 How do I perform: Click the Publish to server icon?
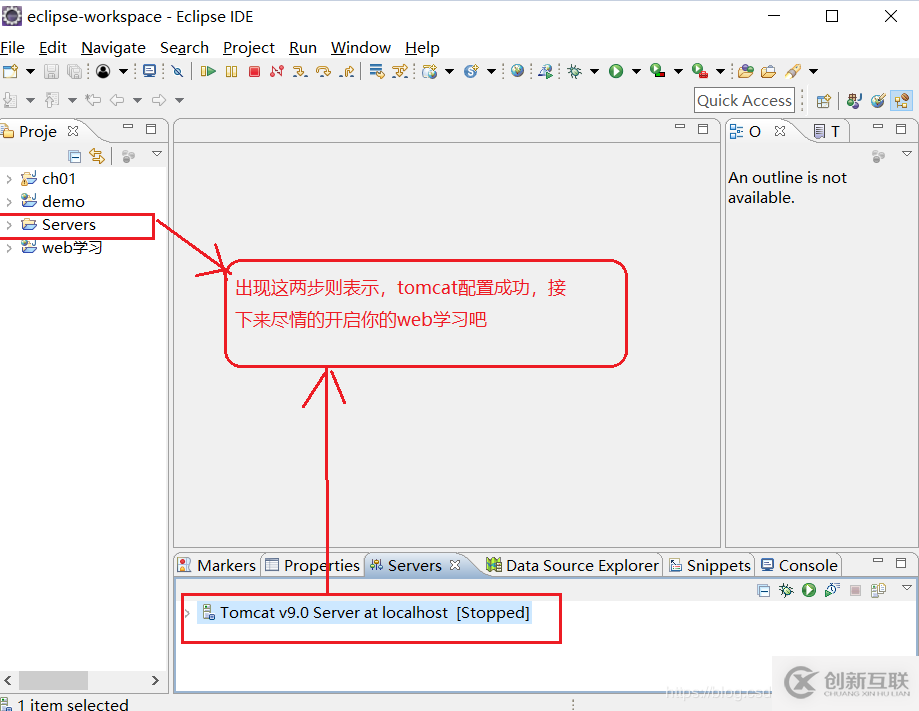[x=877, y=590]
